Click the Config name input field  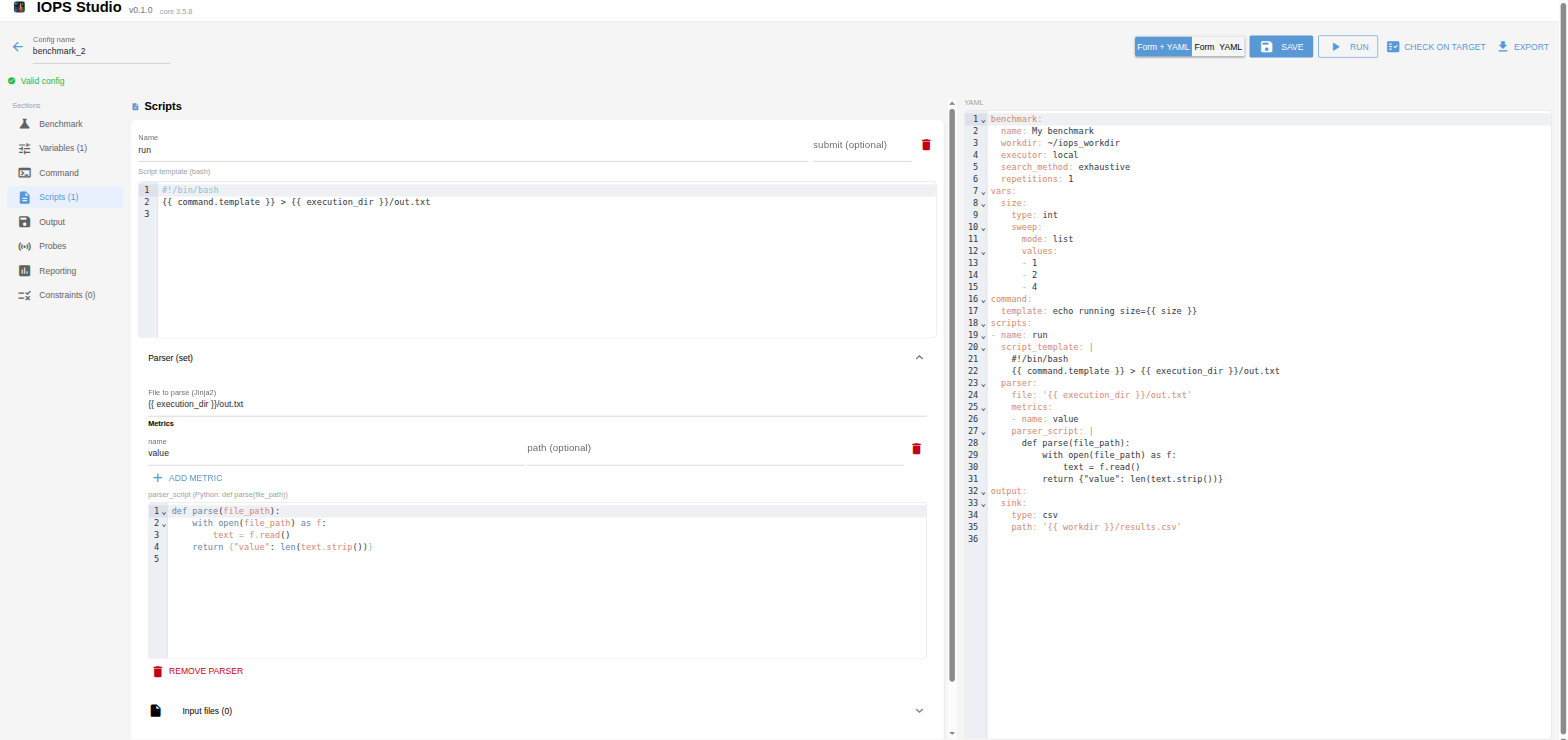[x=101, y=51]
